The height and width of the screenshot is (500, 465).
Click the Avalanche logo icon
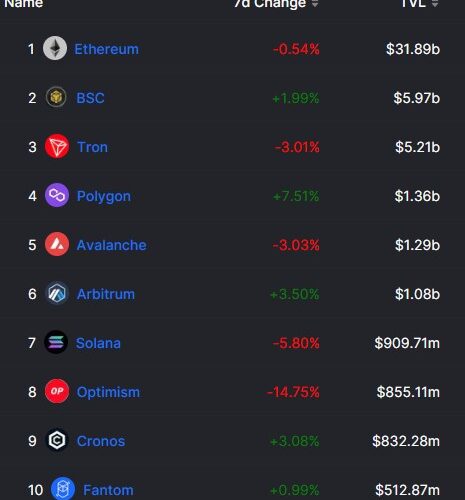click(57, 244)
